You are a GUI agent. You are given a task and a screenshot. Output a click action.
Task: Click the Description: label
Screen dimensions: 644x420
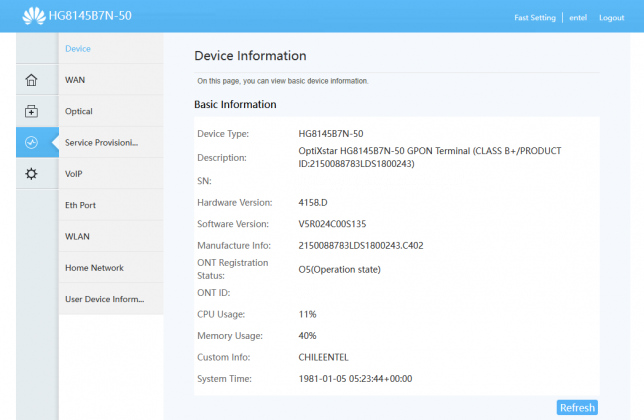click(x=222, y=158)
